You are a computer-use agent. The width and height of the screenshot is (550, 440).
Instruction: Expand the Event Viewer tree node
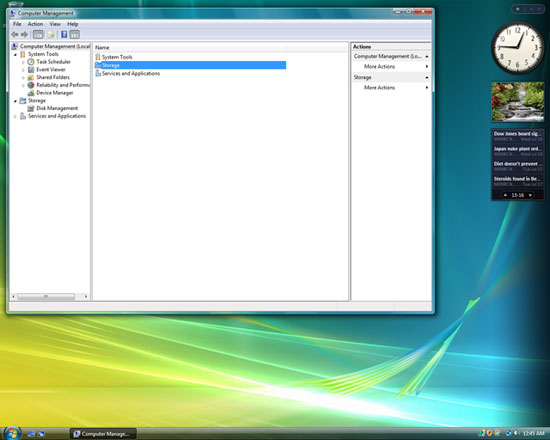coord(24,70)
